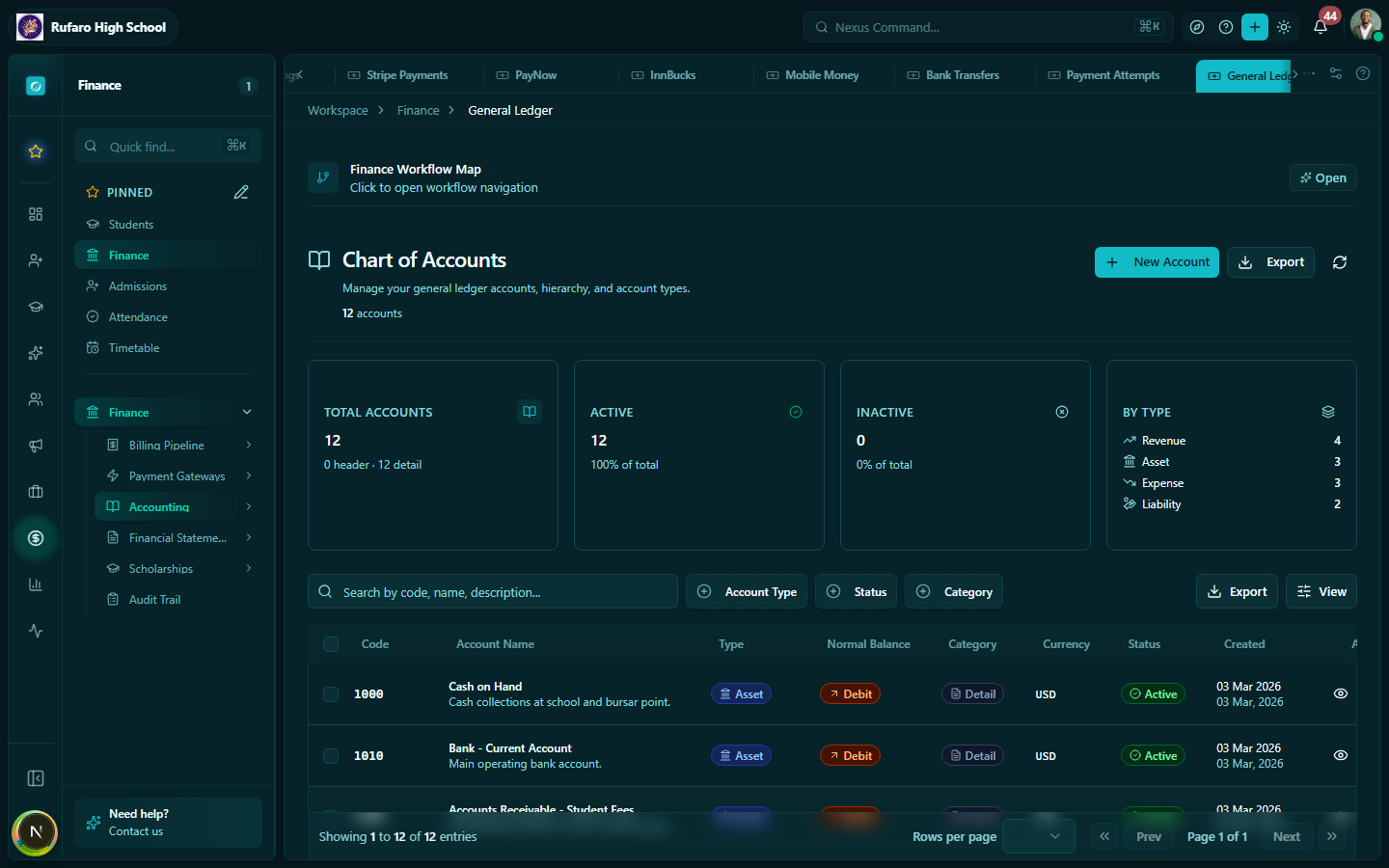Edit pinned items with pencil icon

(x=241, y=192)
